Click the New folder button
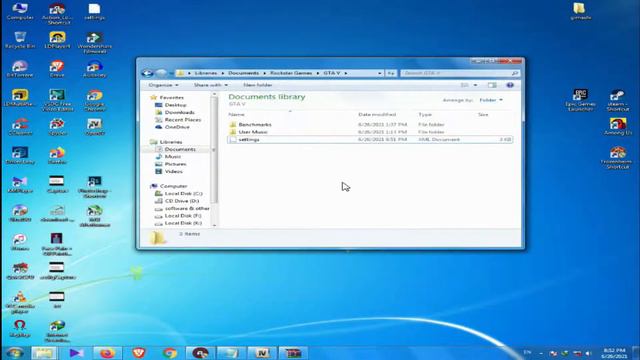This screenshot has height=360, width=640. tap(258, 85)
